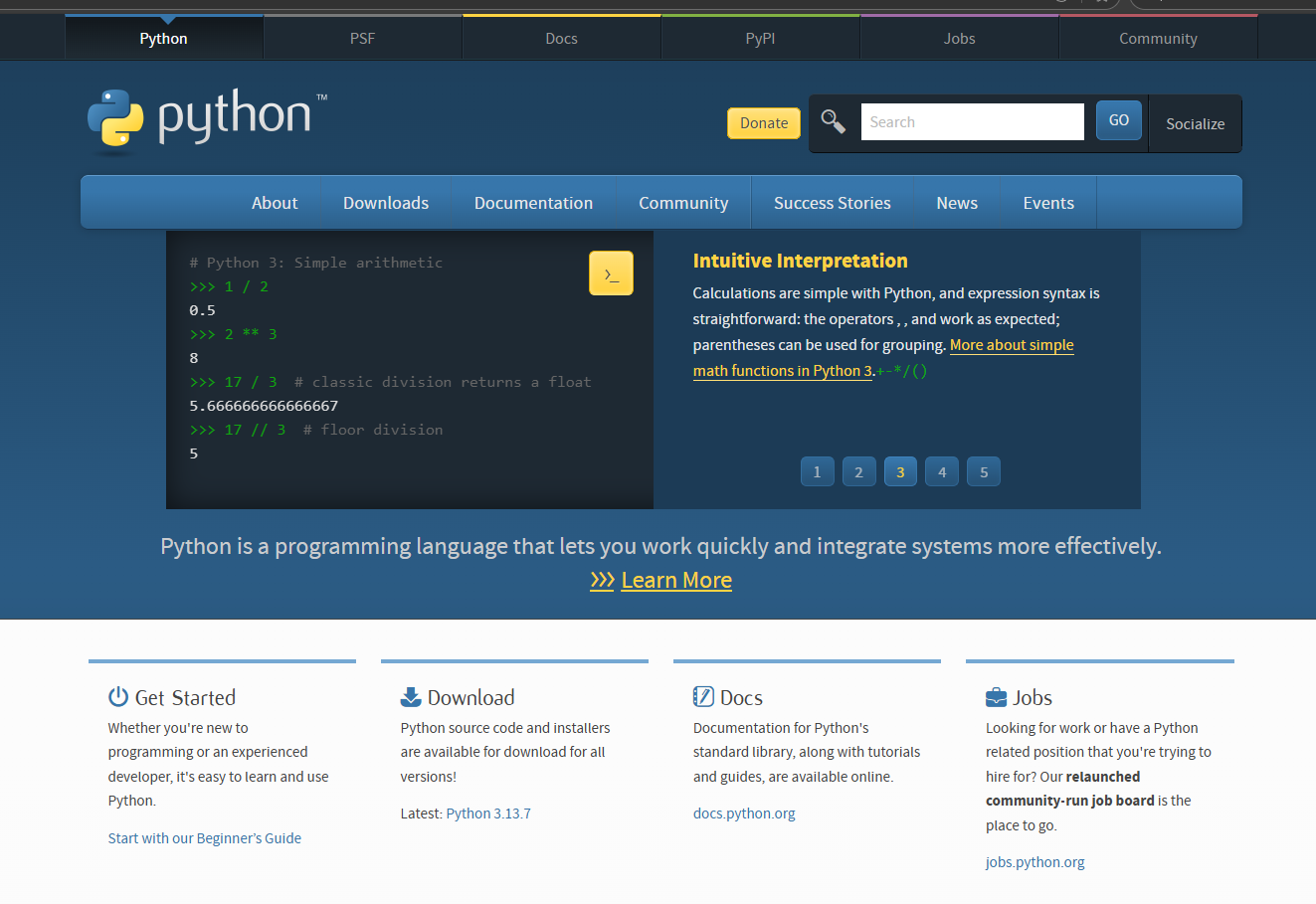Open the Python top tab
This screenshot has width=1316, height=904.
164,39
